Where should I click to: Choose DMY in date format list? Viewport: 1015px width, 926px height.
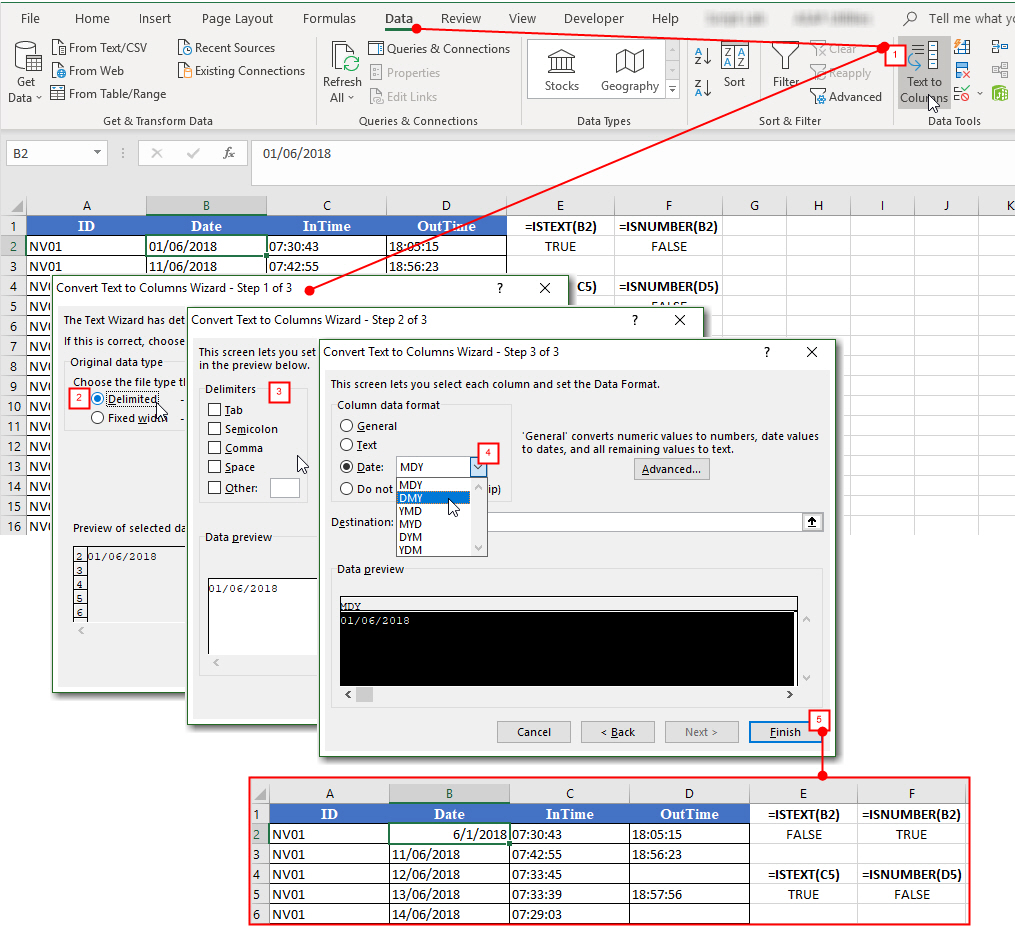(433, 498)
